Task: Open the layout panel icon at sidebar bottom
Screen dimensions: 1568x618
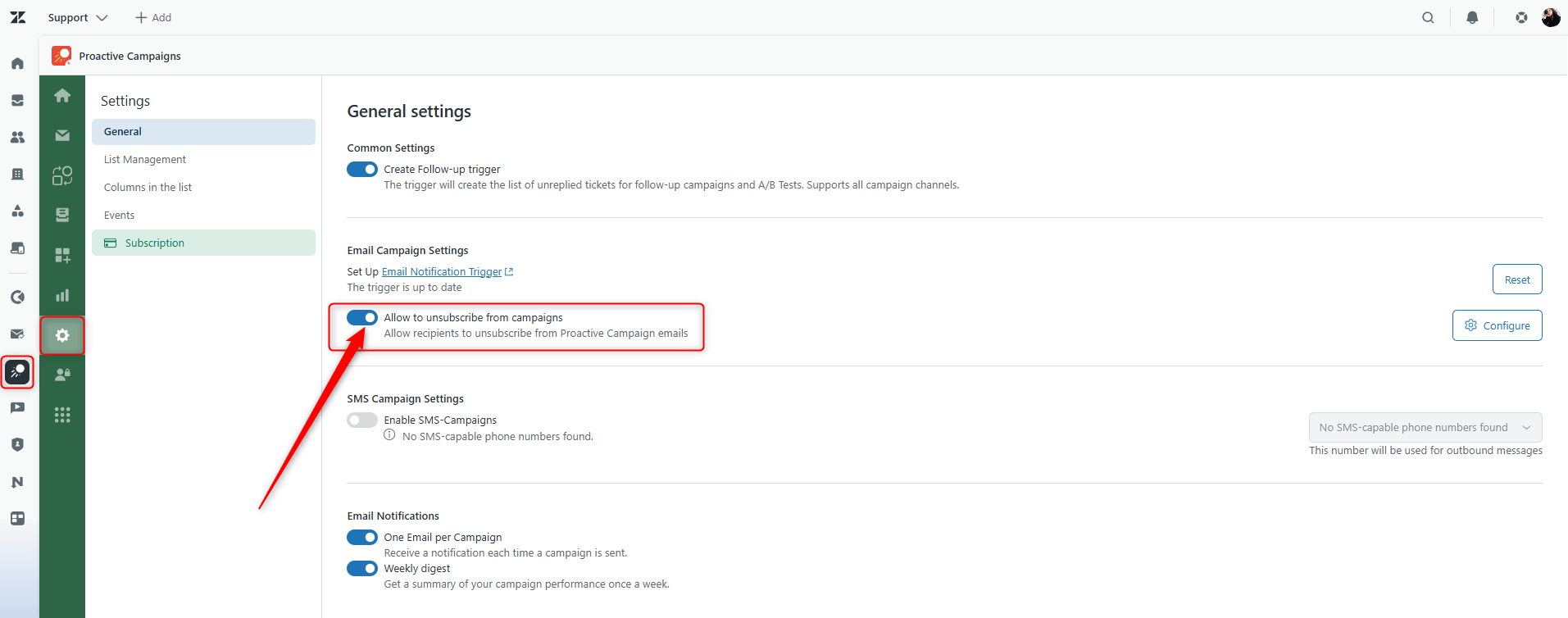Action: coord(17,518)
